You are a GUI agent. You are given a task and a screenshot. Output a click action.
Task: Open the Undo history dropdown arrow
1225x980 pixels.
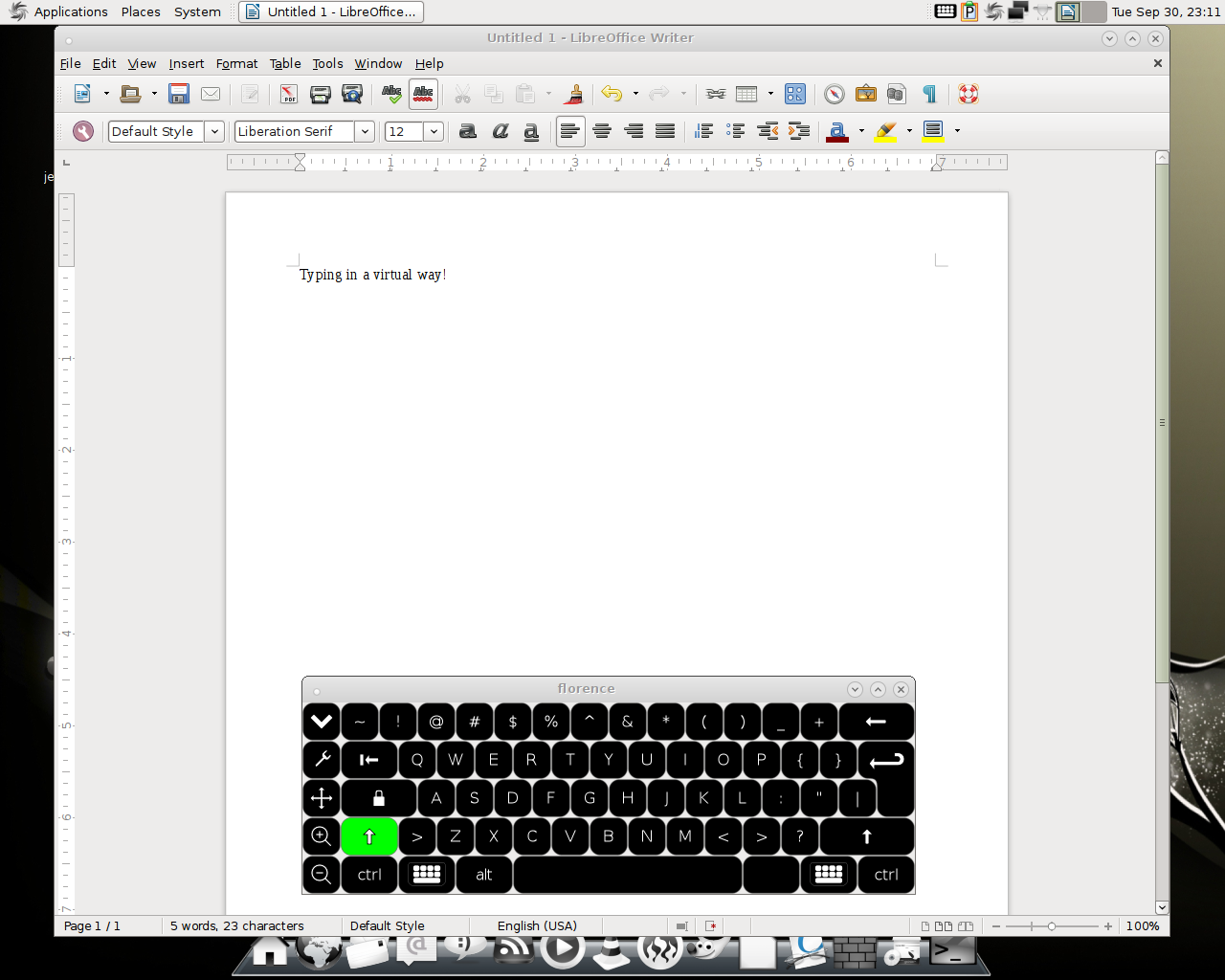coord(635,94)
